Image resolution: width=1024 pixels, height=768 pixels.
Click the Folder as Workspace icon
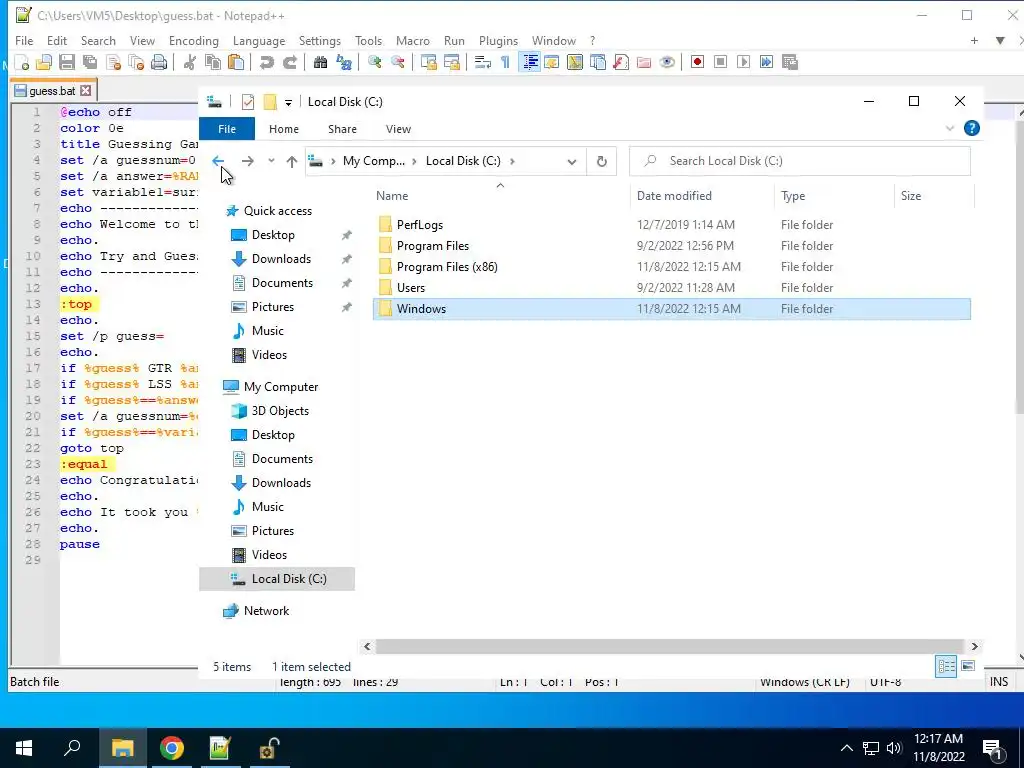click(x=644, y=62)
